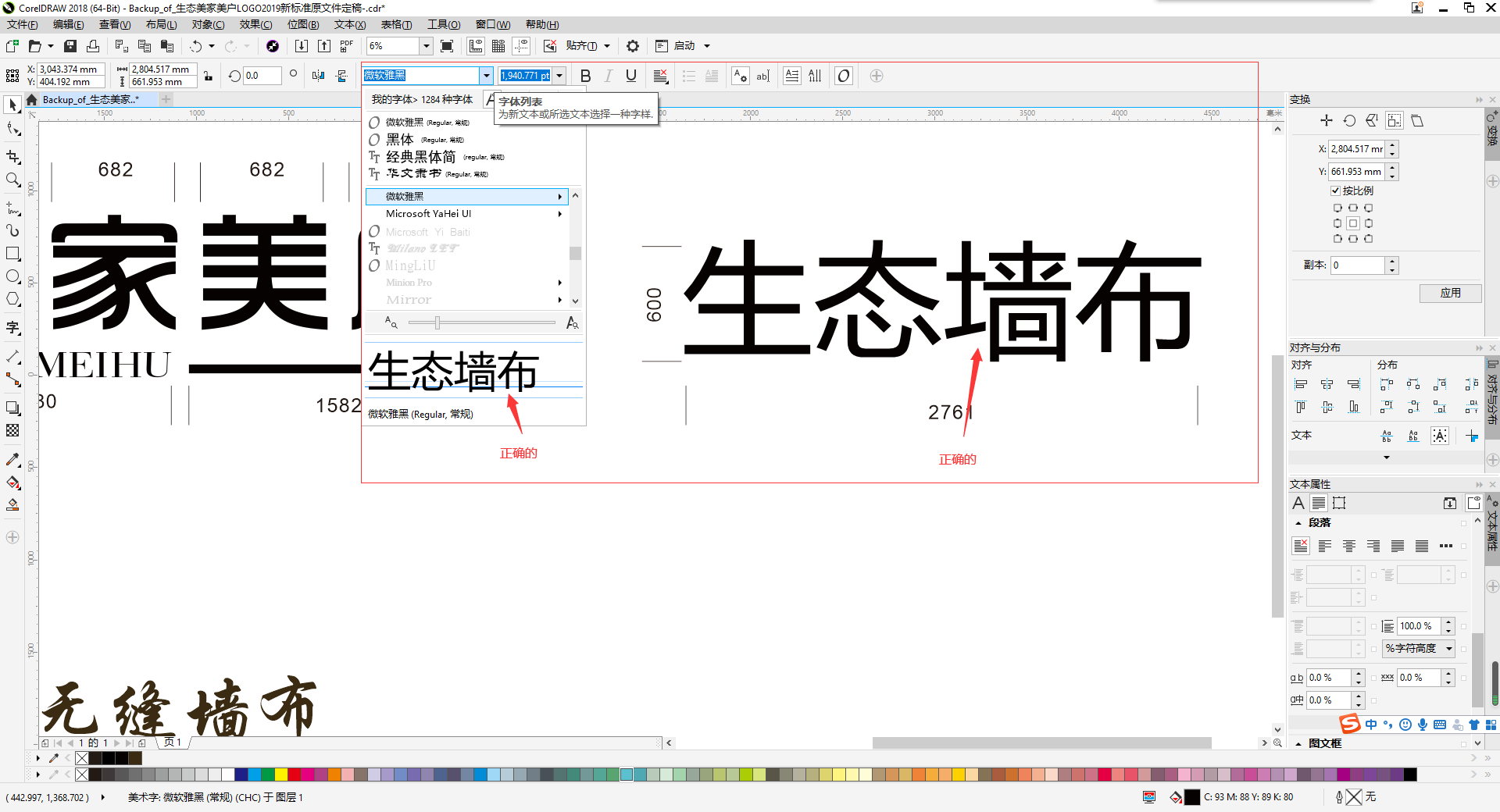Adjust the font preview size slider
This screenshot has height=812, width=1500.
pos(437,322)
